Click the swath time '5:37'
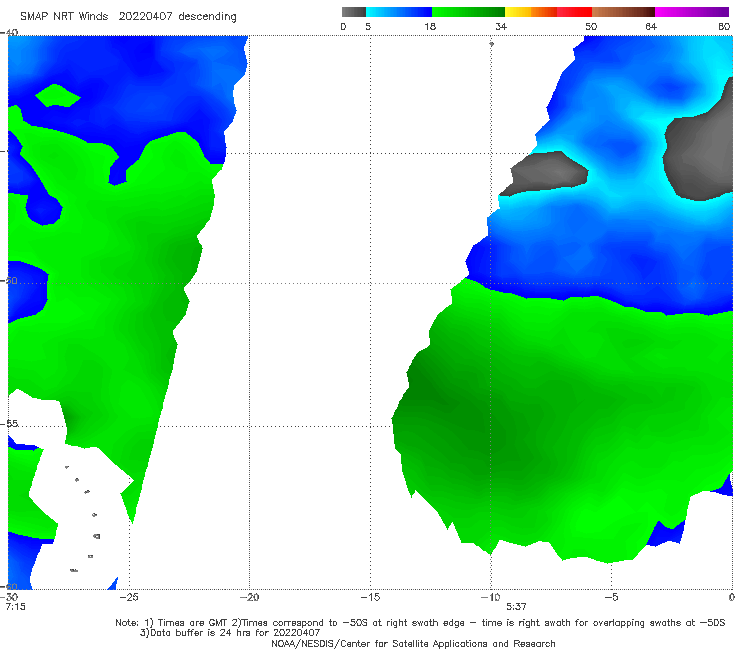This screenshot has width=740, height=650. click(x=516, y=607)
